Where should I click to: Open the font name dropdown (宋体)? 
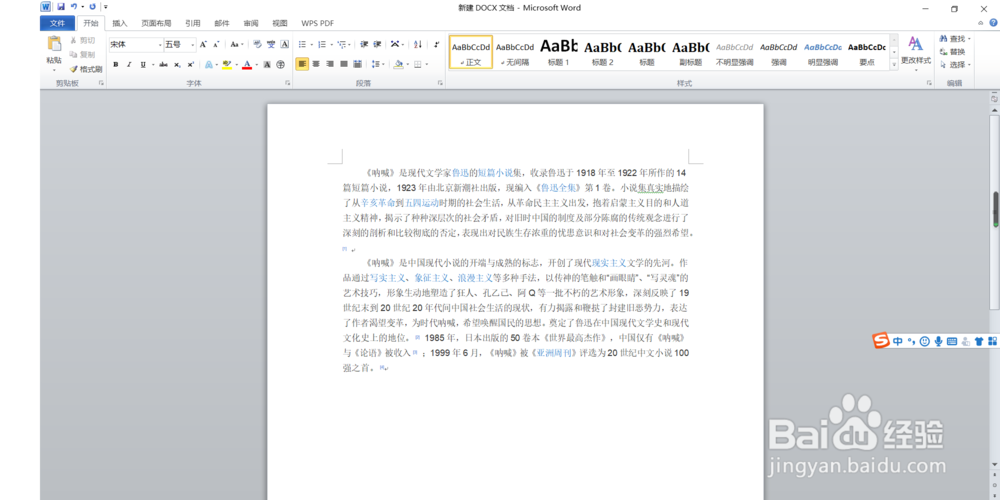(160, 44)
